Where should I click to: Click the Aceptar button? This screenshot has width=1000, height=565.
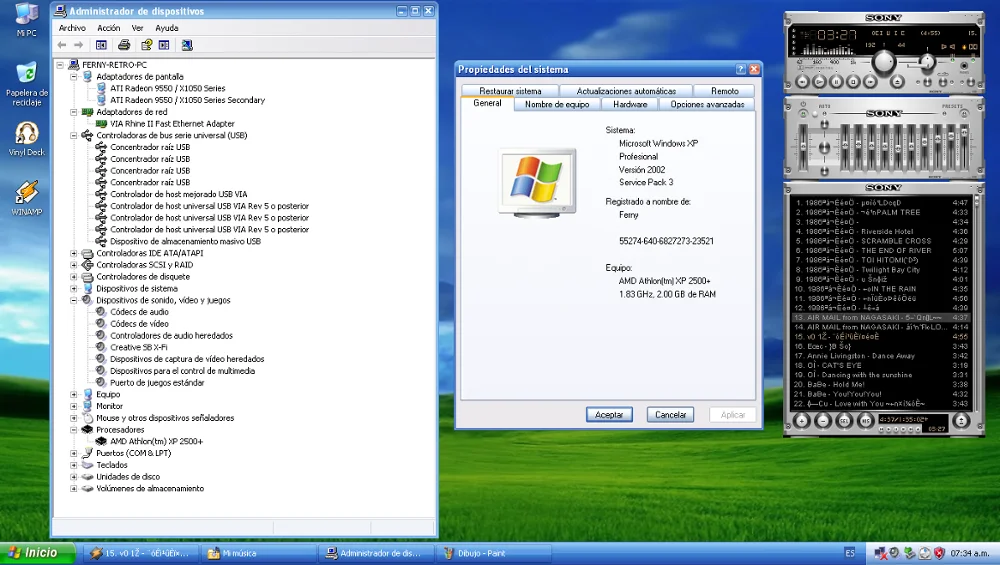(609, 415)
